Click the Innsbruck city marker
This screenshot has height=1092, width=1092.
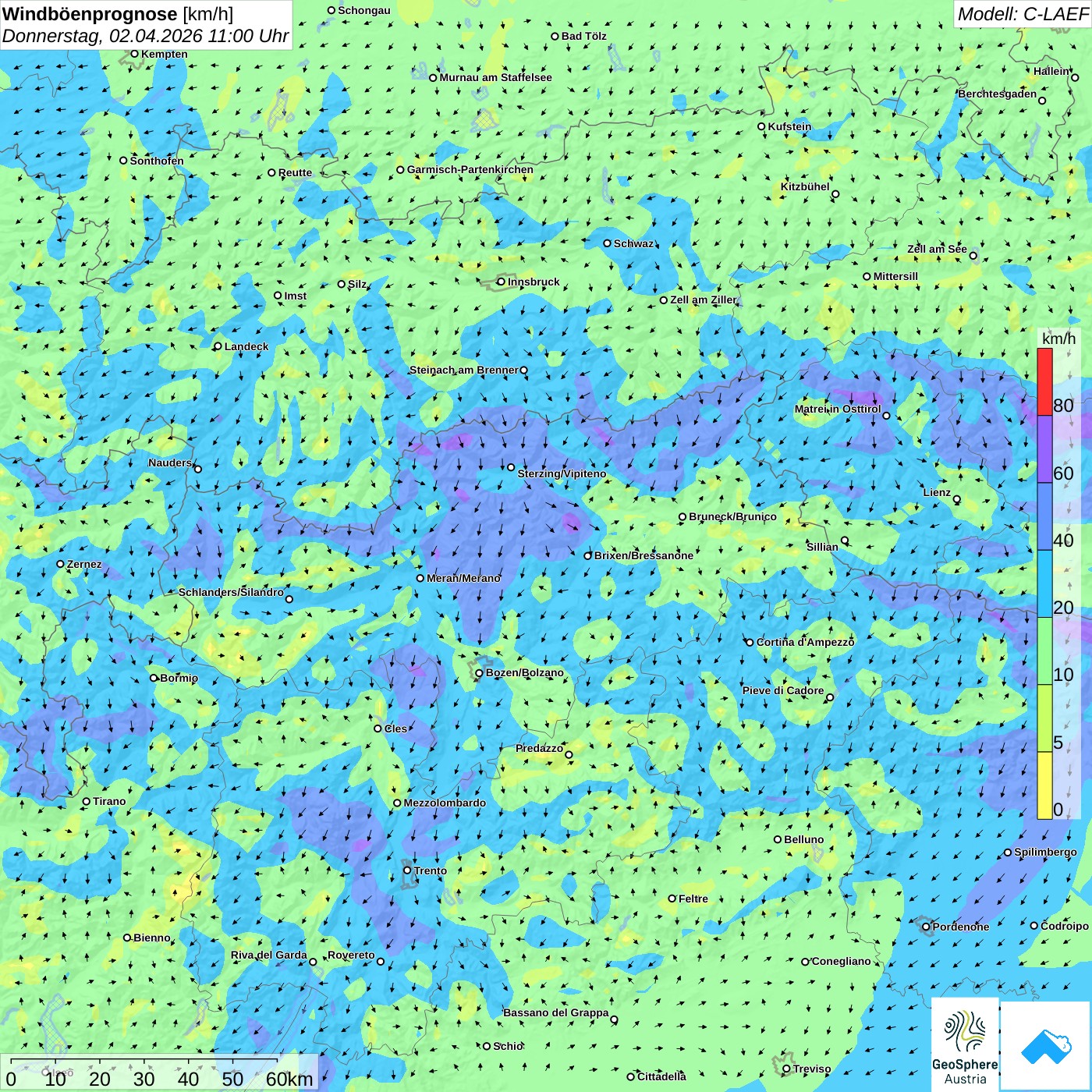pos(502,282)
